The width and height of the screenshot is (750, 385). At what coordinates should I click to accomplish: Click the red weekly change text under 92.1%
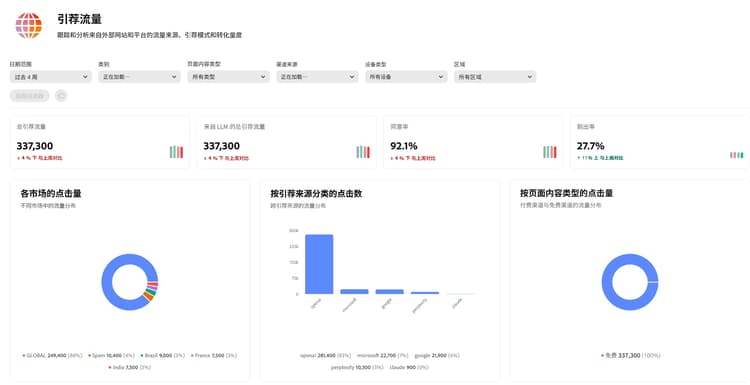coord(412,158)
